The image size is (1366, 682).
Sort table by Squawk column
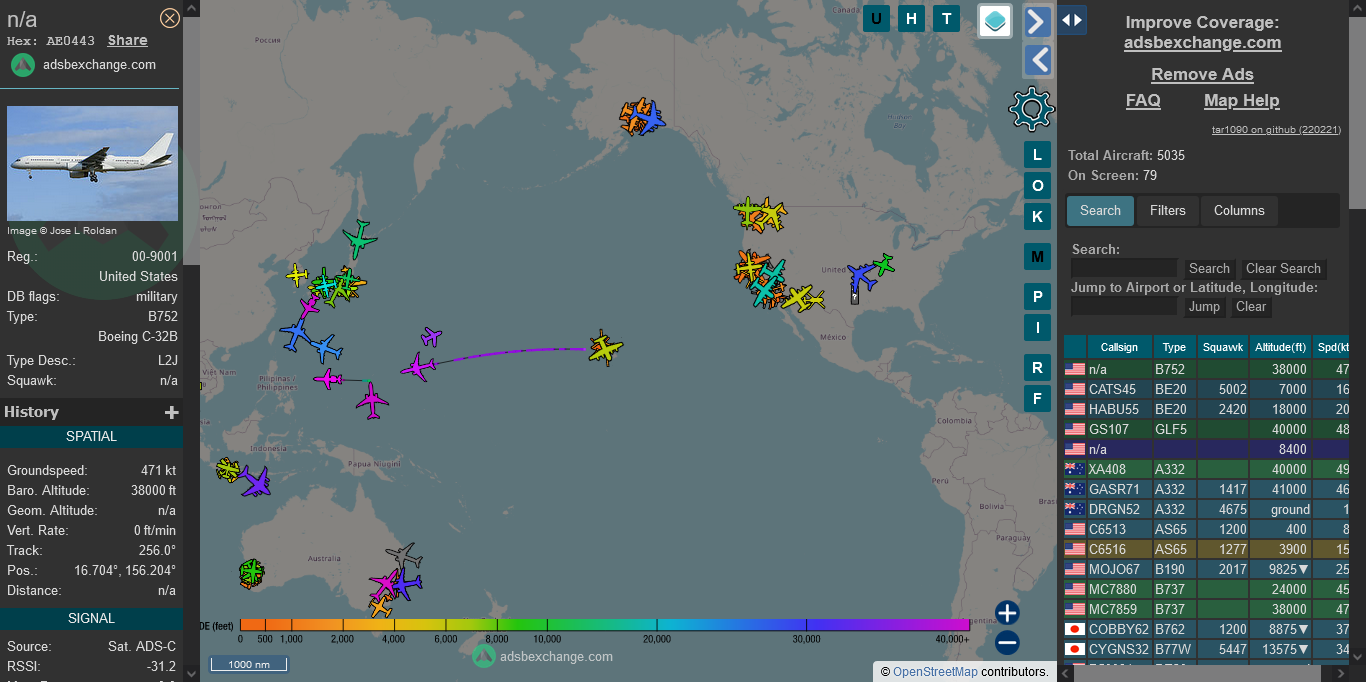tap(1223, 347)
